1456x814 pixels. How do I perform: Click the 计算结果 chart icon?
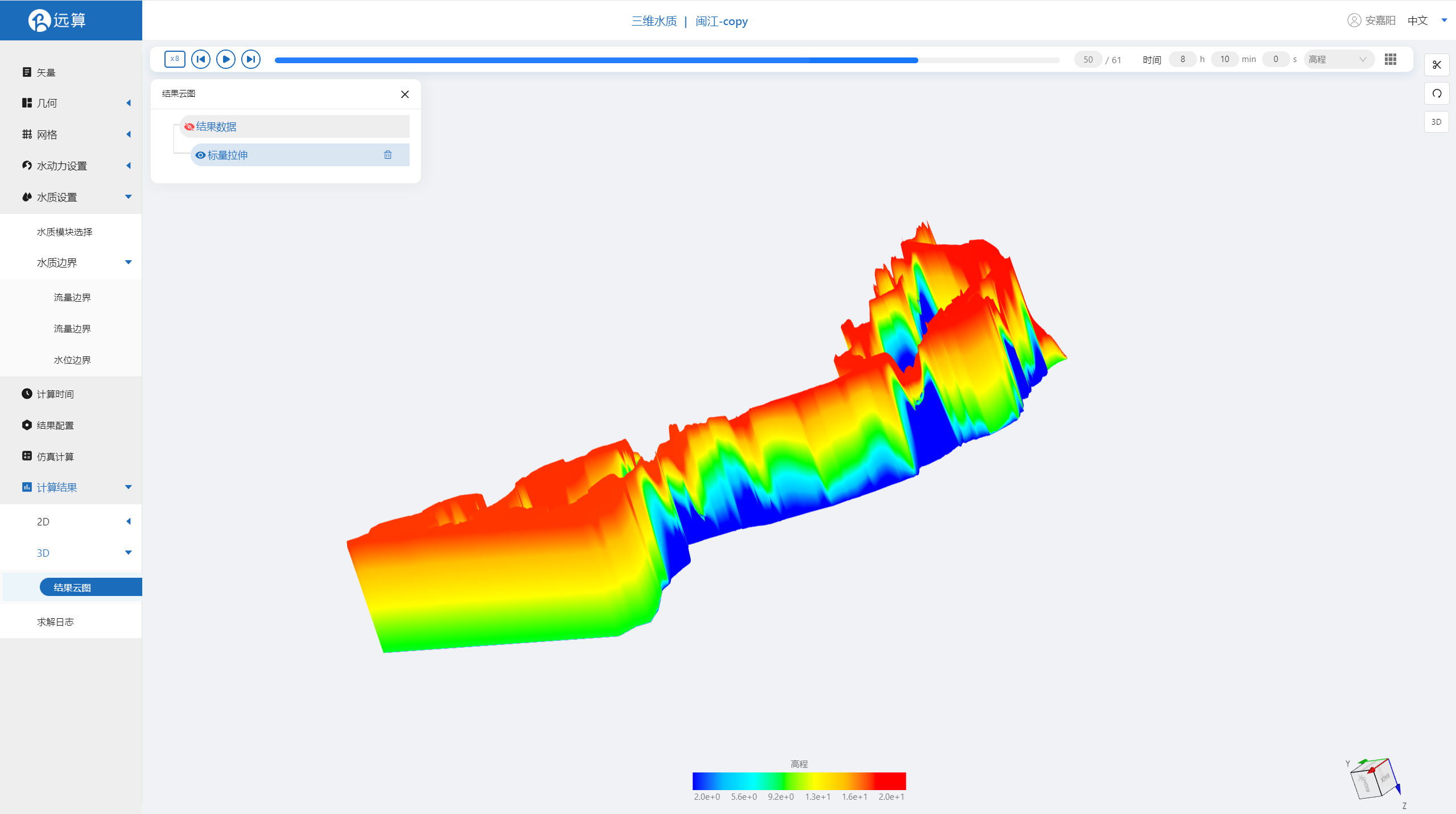(x=27, y=487)
